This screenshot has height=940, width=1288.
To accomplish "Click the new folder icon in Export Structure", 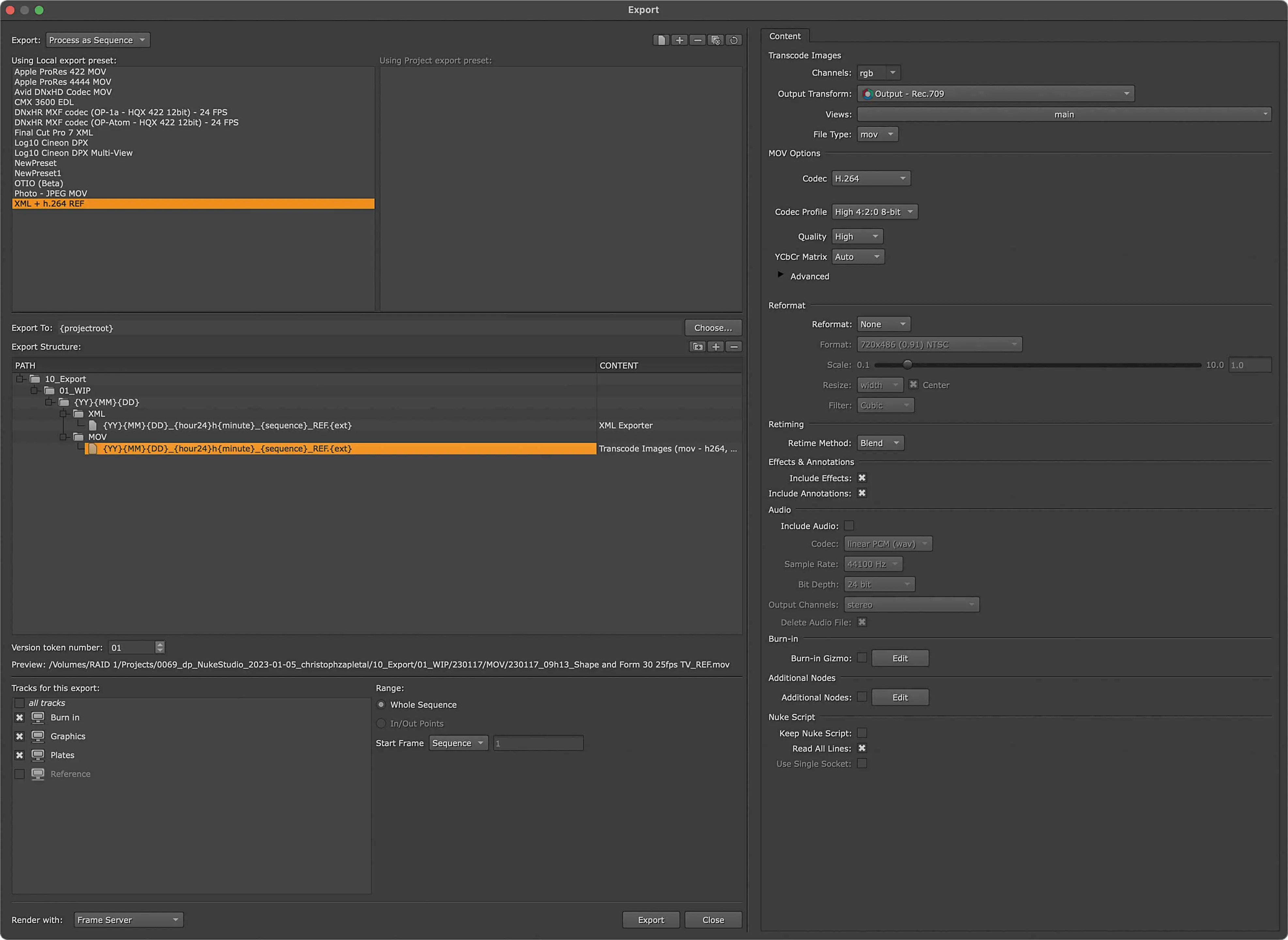I will 697,347.
